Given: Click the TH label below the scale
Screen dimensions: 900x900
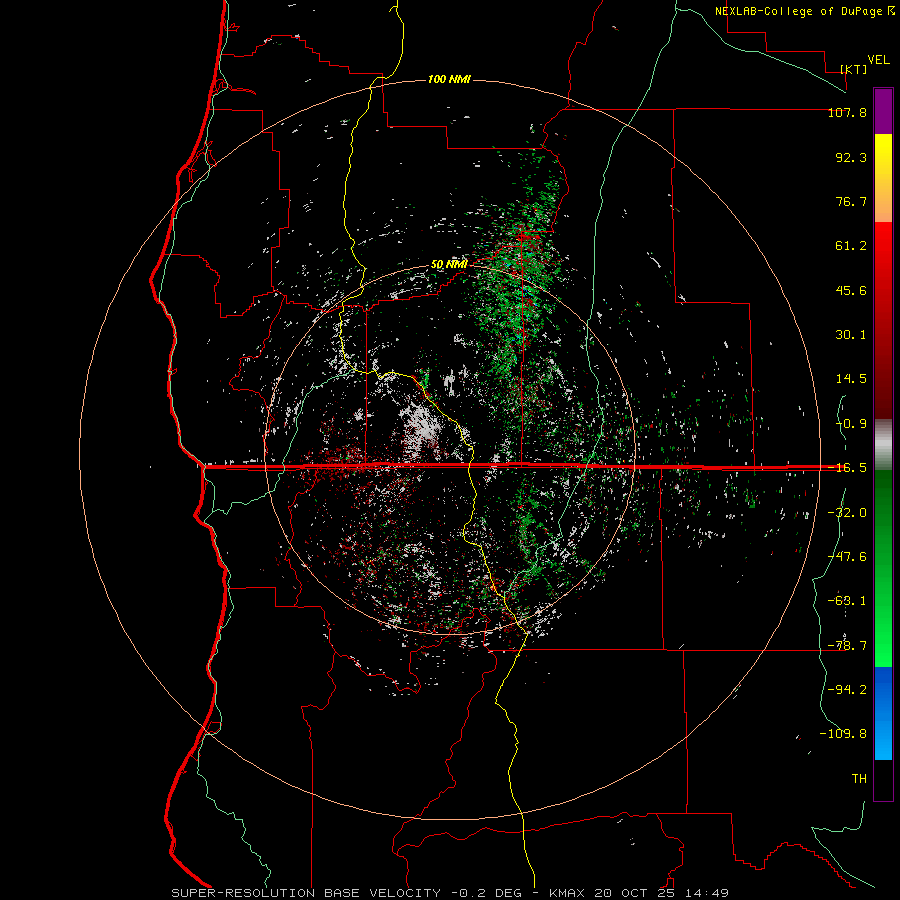Looking at the screenshot, I should [x=859, y=778].
